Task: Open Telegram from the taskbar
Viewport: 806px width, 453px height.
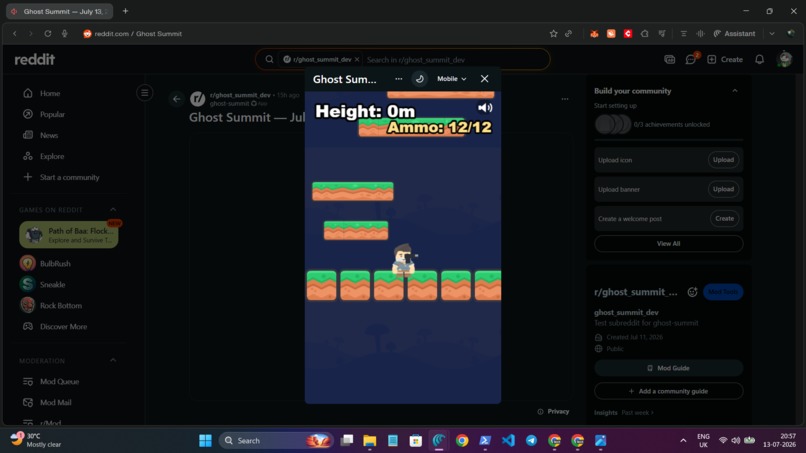Action: pyautogui.click(x=531, y=441)
